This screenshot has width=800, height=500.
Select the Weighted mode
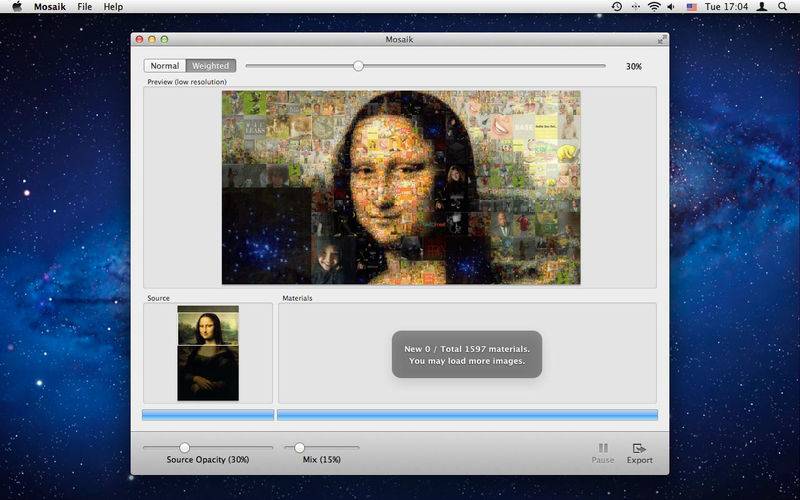(x=210, y=66)
